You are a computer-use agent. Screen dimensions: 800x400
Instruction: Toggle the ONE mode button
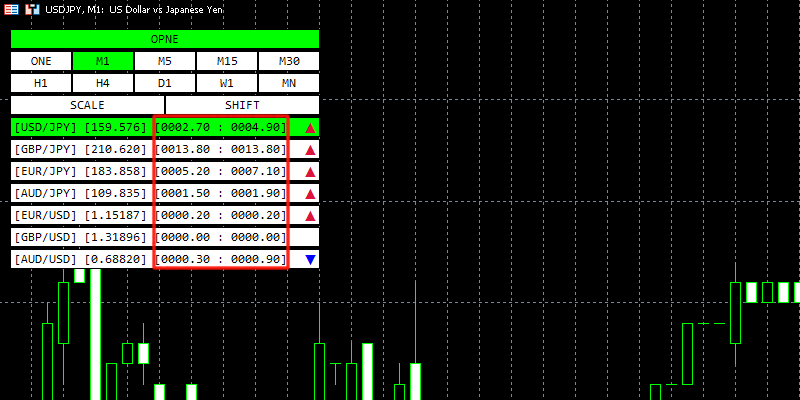[x=41, y=61]
